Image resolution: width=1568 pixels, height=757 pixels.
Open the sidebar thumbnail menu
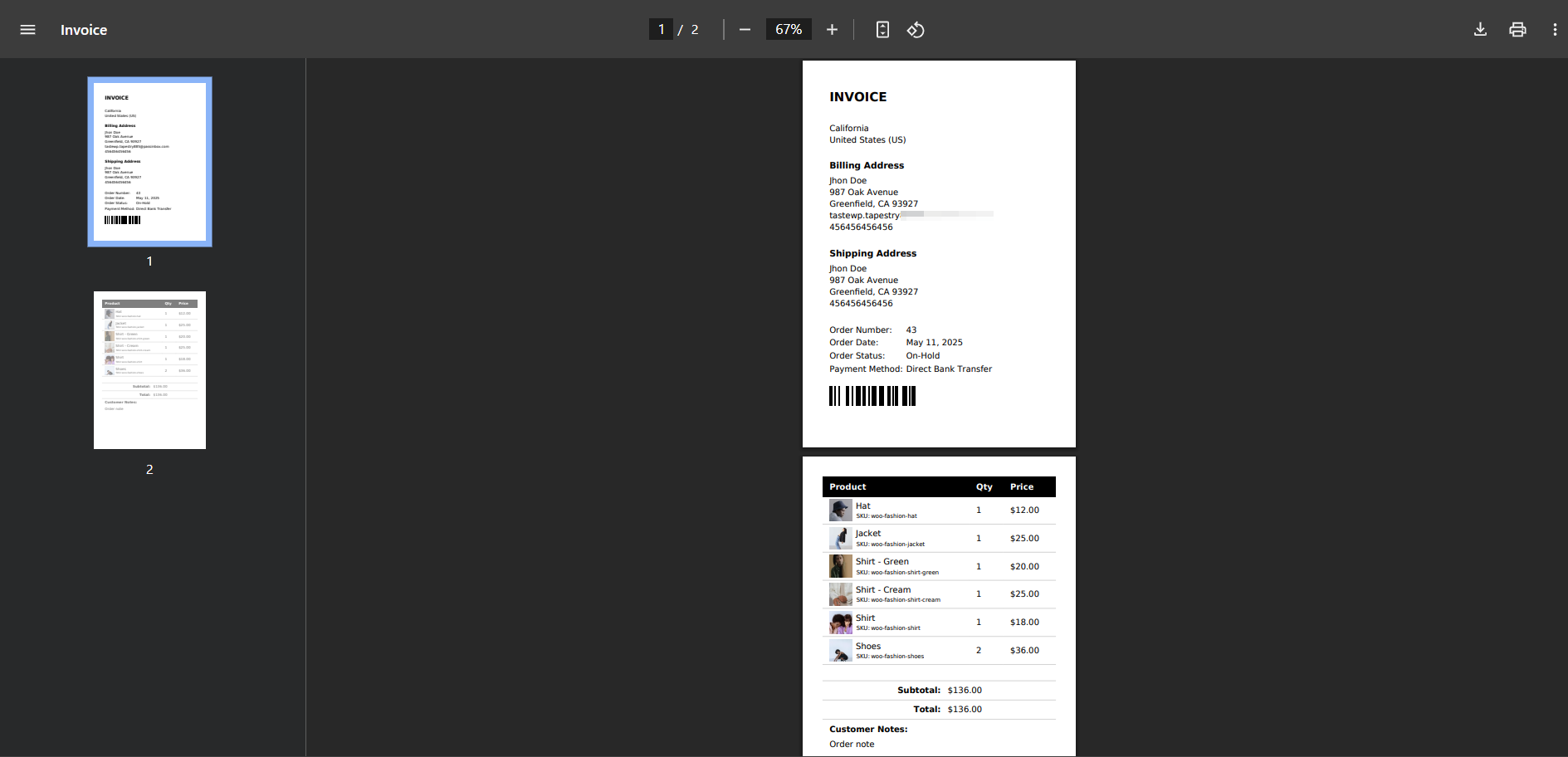pyautogui.click(x=27, y=29)
